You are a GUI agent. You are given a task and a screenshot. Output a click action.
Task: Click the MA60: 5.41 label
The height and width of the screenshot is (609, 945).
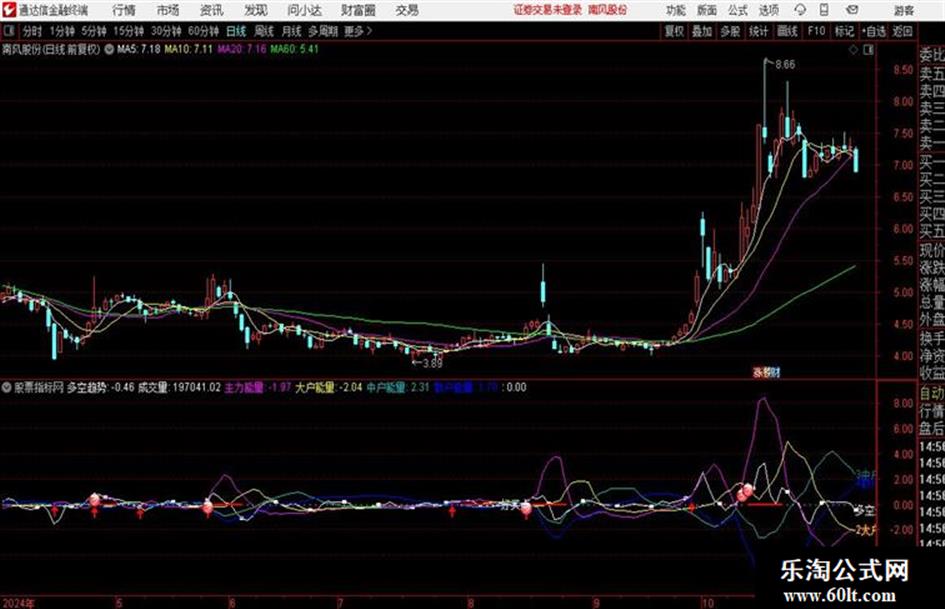coord(294,49)
